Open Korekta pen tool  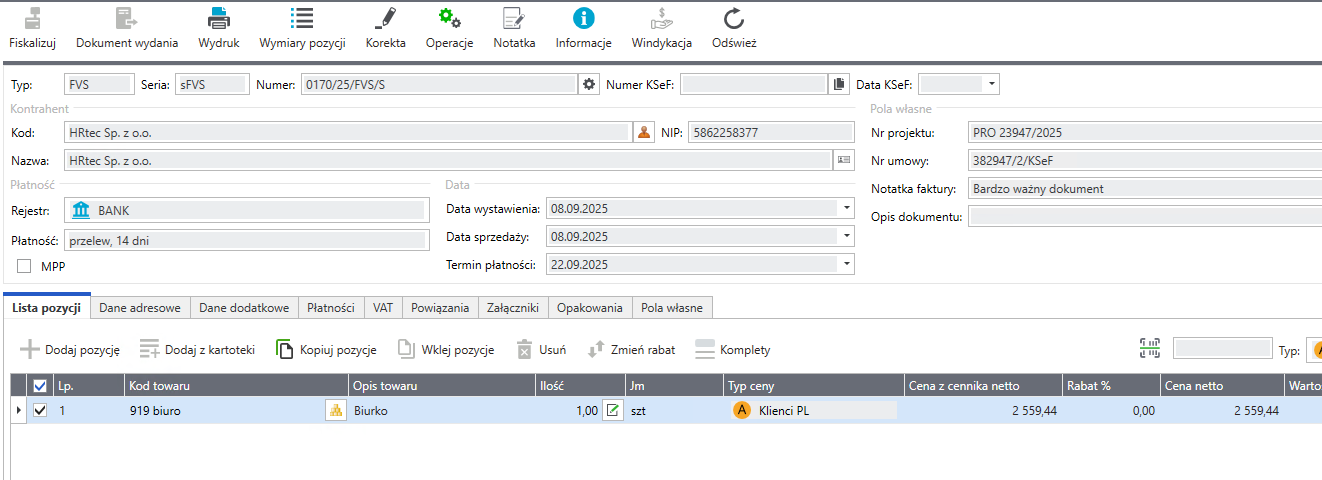385,18
